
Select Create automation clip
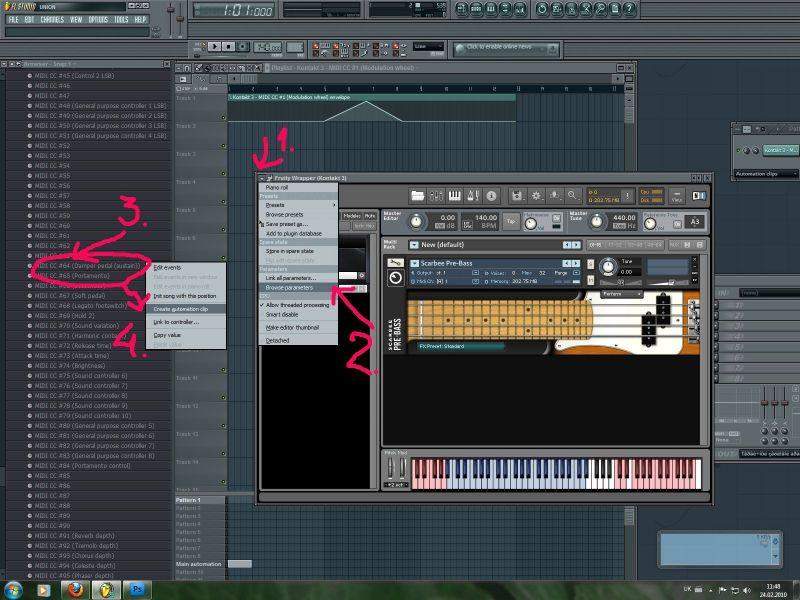coord(181,308)
